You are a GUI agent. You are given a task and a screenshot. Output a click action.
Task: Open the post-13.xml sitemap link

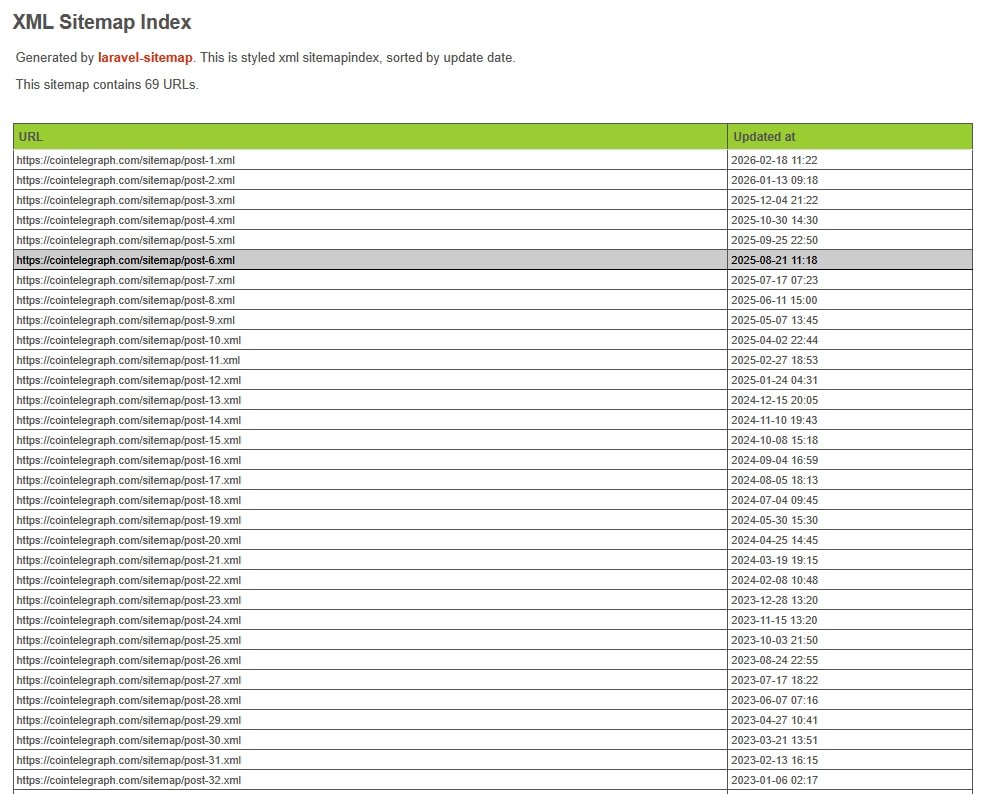129,400
